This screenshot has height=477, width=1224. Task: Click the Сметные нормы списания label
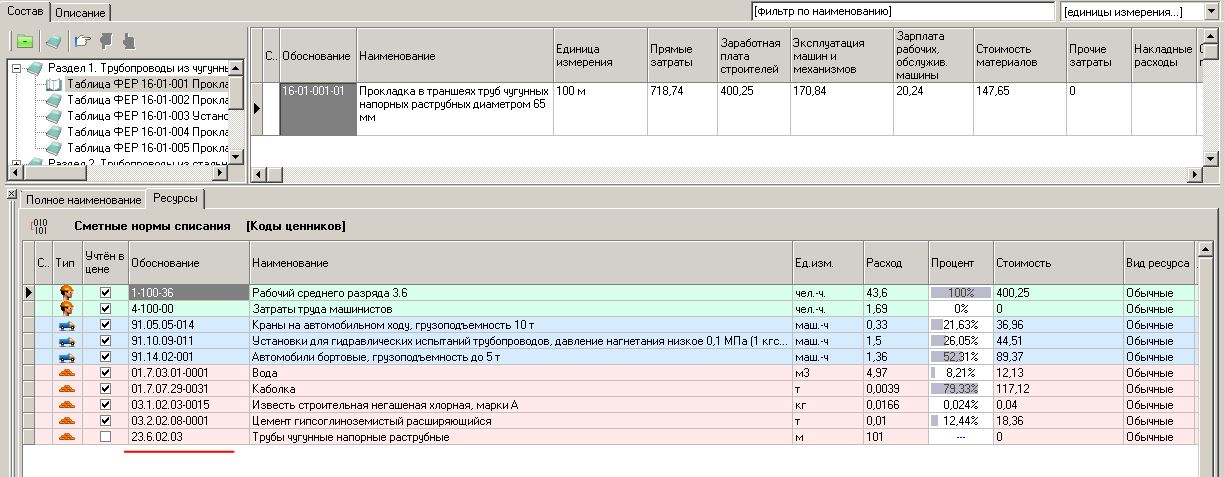pos(152,226)
